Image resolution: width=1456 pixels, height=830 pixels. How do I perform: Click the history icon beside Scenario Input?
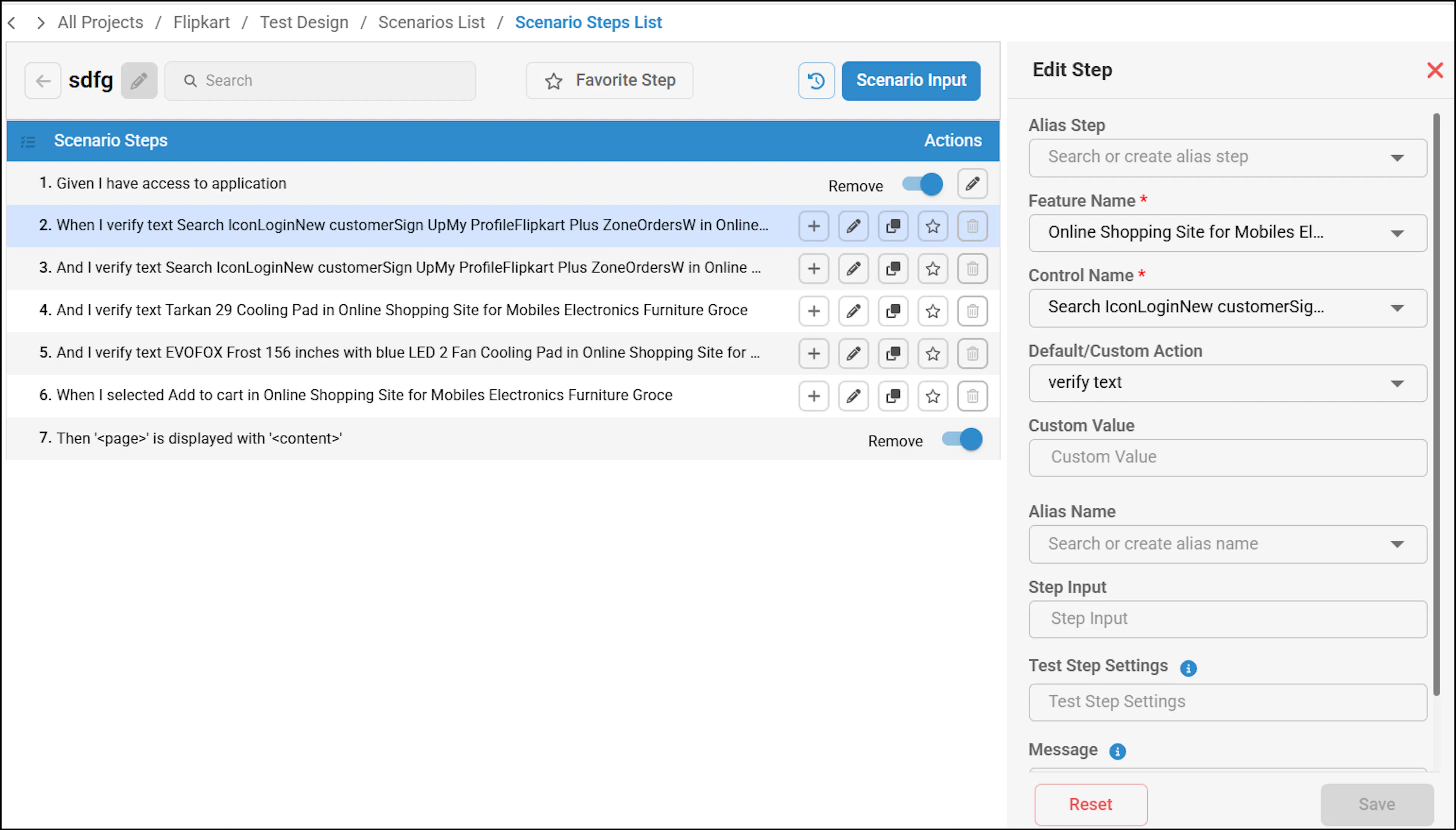816,80
